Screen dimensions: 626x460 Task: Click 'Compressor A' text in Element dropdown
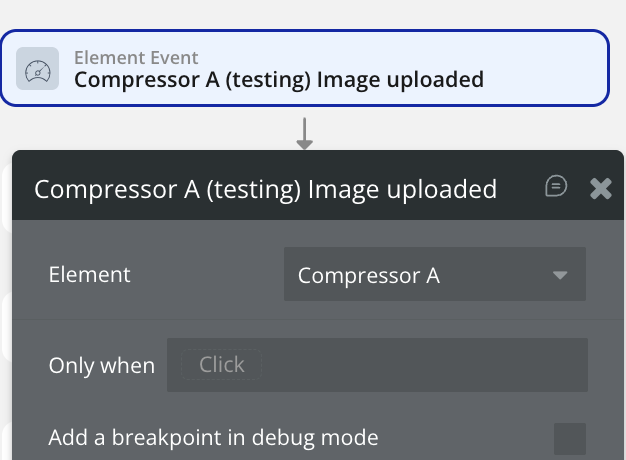(368, 276)
